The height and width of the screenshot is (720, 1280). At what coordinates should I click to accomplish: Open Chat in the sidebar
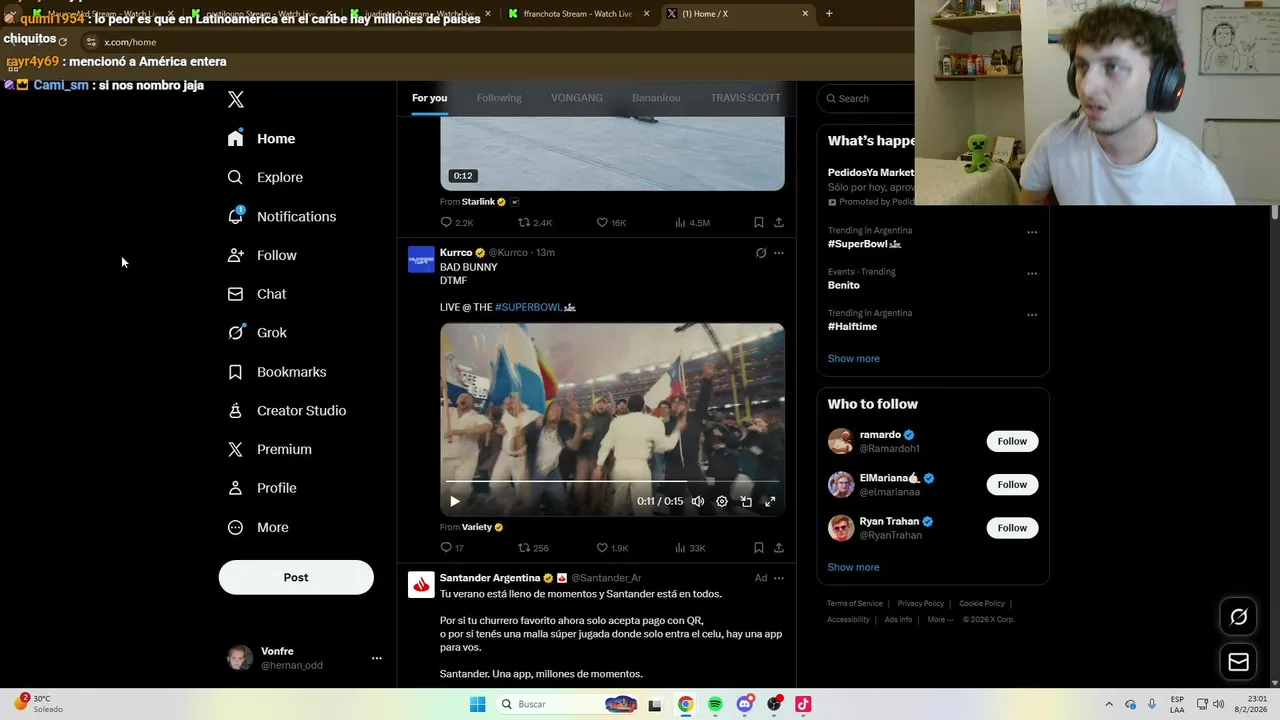pyautogui.click(x=257, y=294)
